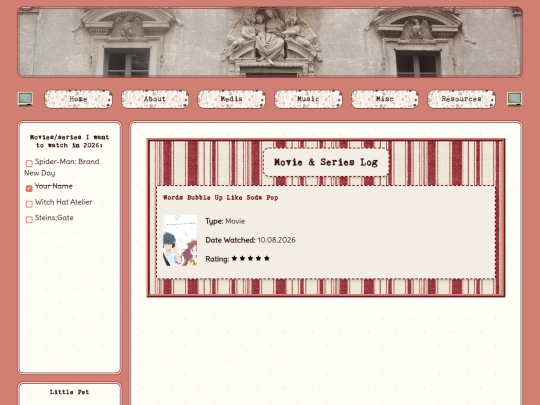Click the Movie & Series Log heading
The image size is (540, 405).
pyautogui.click(x=326, y=162)
